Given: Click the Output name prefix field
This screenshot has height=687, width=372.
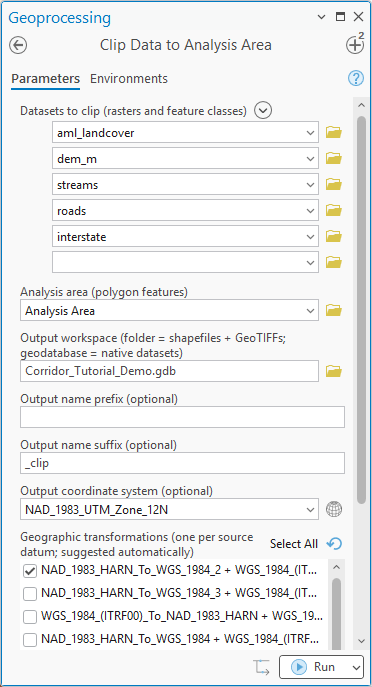Looking at the screenshot, I should point(182,417).
